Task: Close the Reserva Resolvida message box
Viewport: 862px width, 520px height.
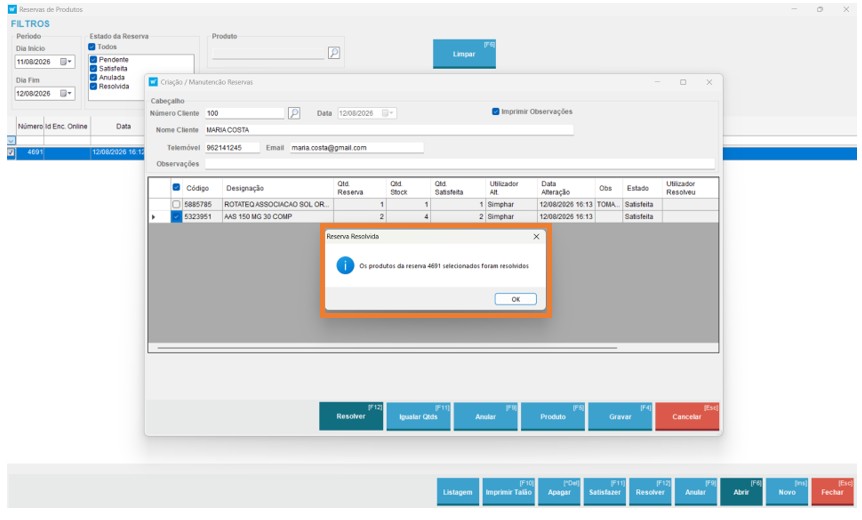Action: click(x=536, y=236)
